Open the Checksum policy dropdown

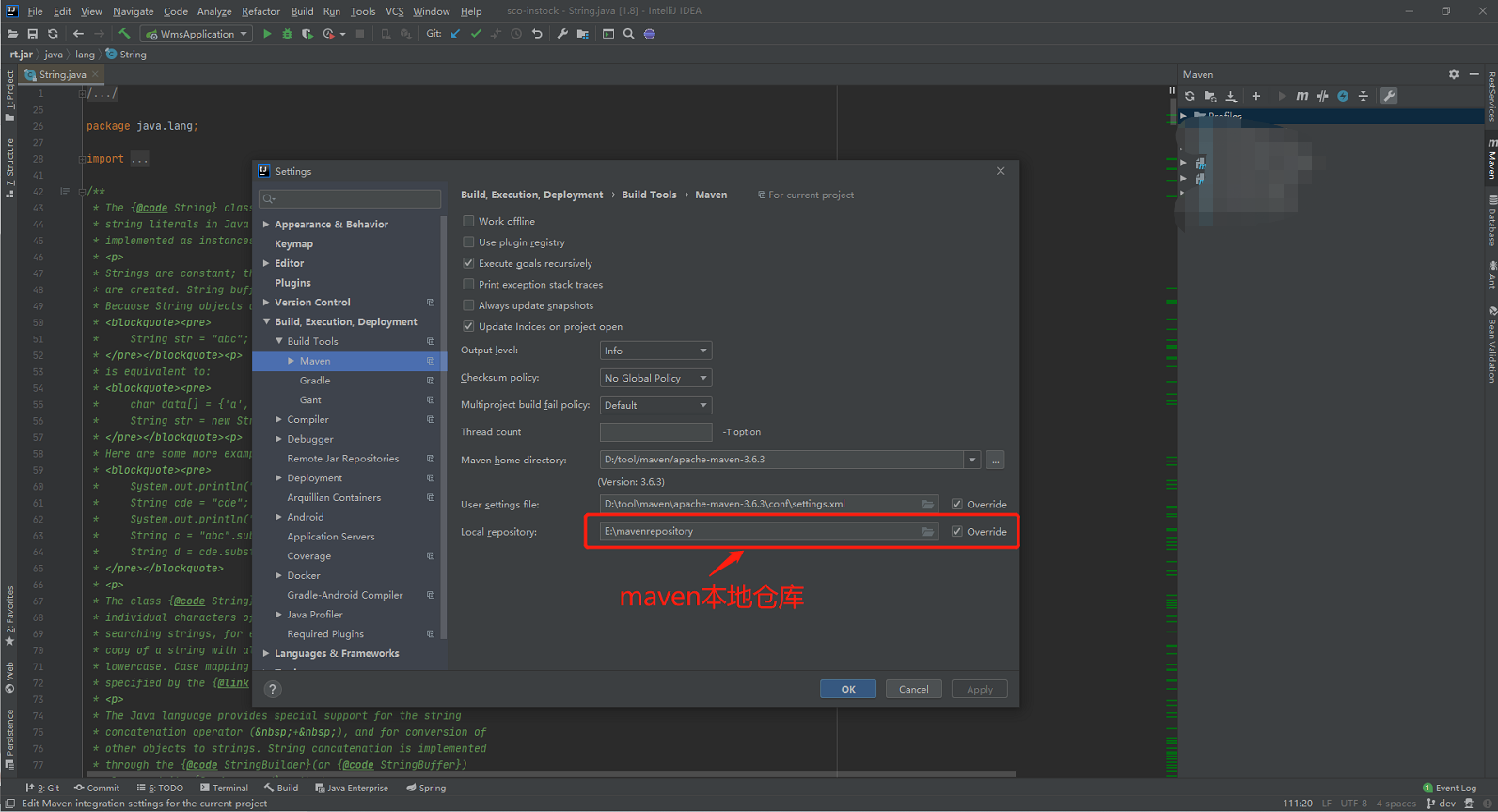point(655,378)
